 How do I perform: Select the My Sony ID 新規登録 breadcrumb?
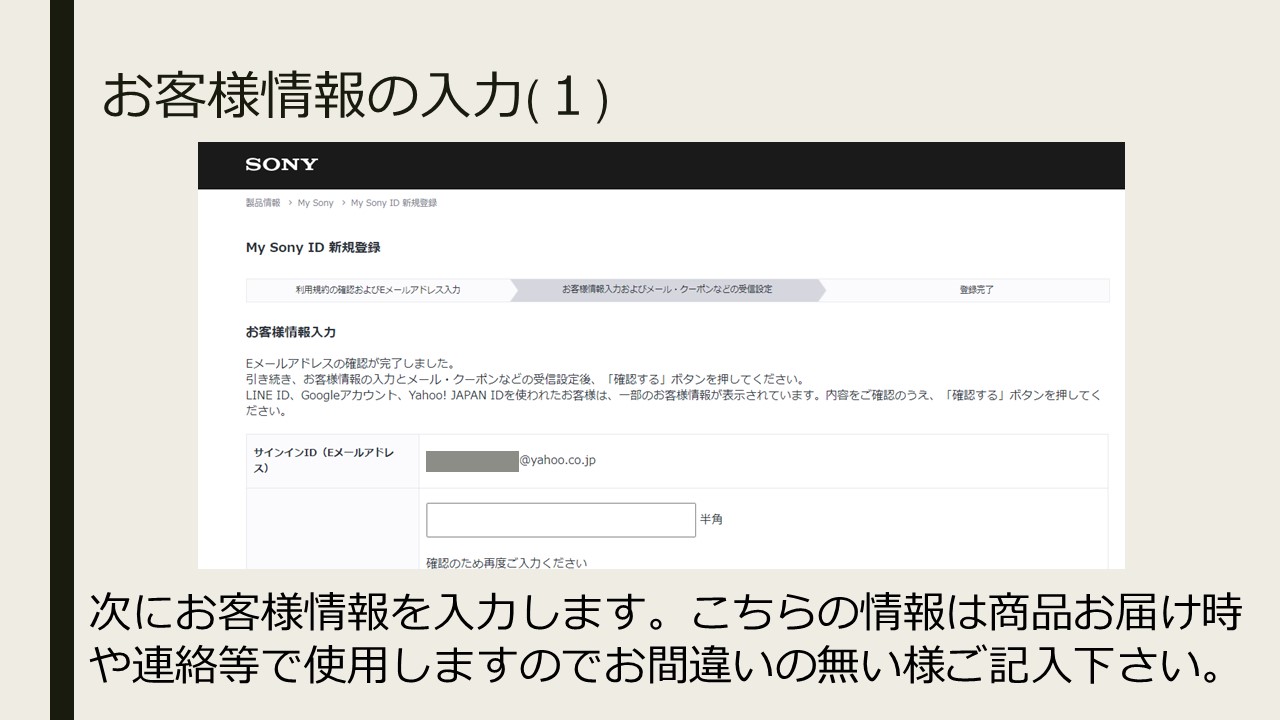(x=394, y=203)
